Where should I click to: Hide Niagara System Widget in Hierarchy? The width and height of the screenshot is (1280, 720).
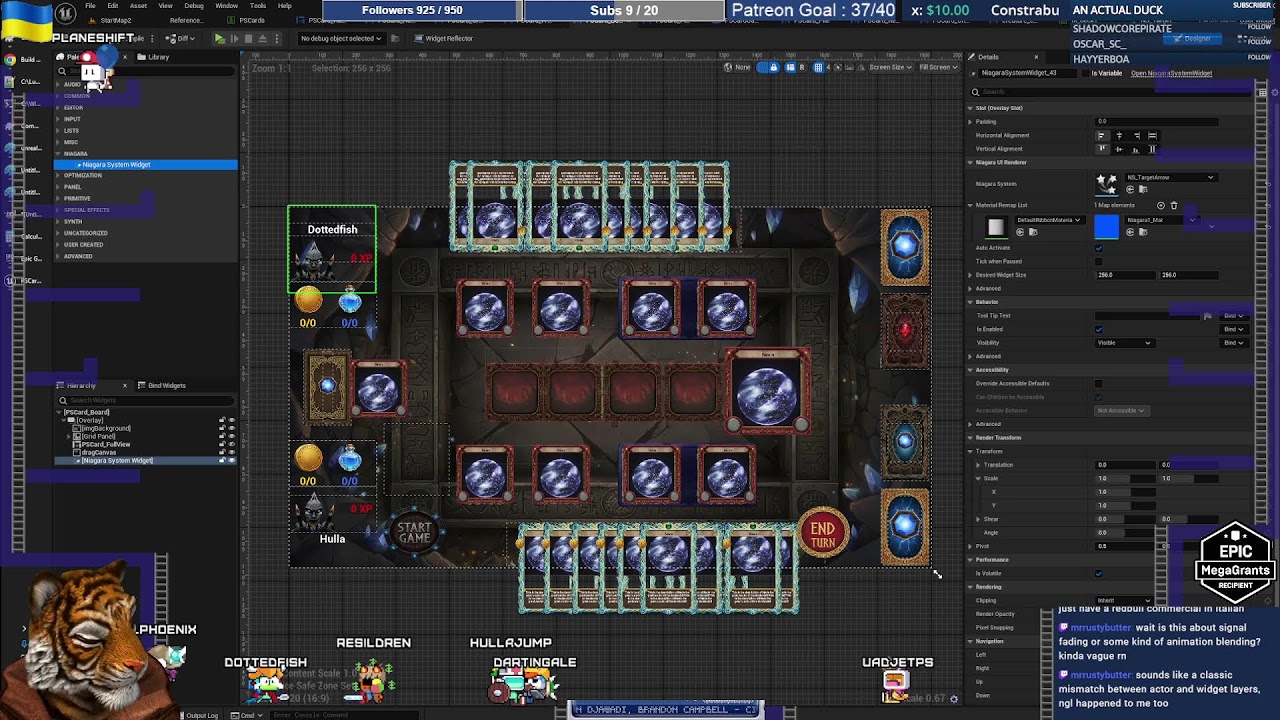[x=232, y=460]
